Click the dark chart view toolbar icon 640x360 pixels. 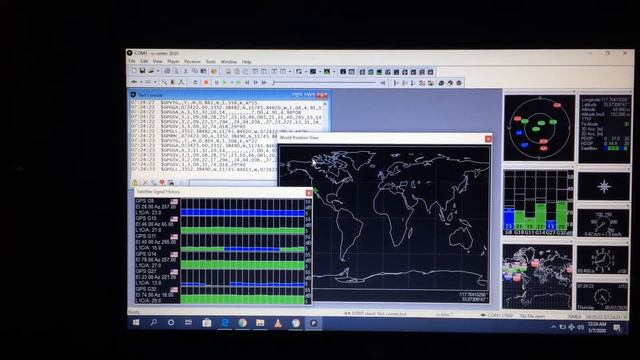tap(313, 71)
